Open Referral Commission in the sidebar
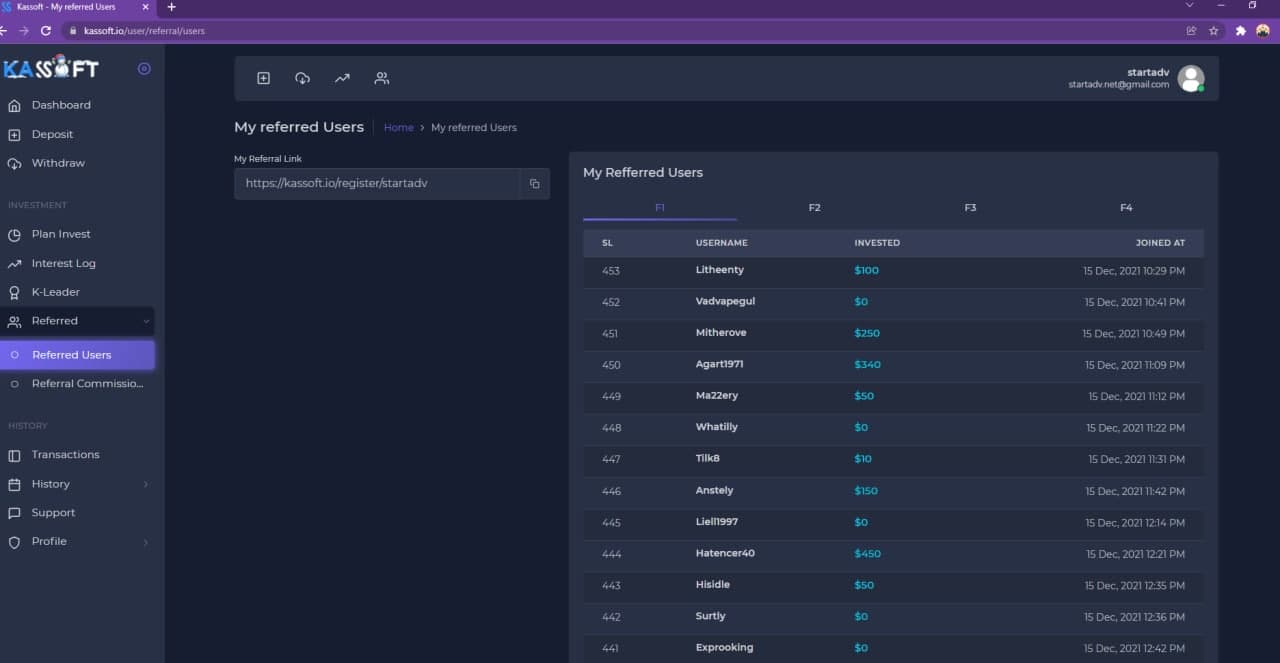This screenshot has height=663, width=1280. [x=87, y=384]
